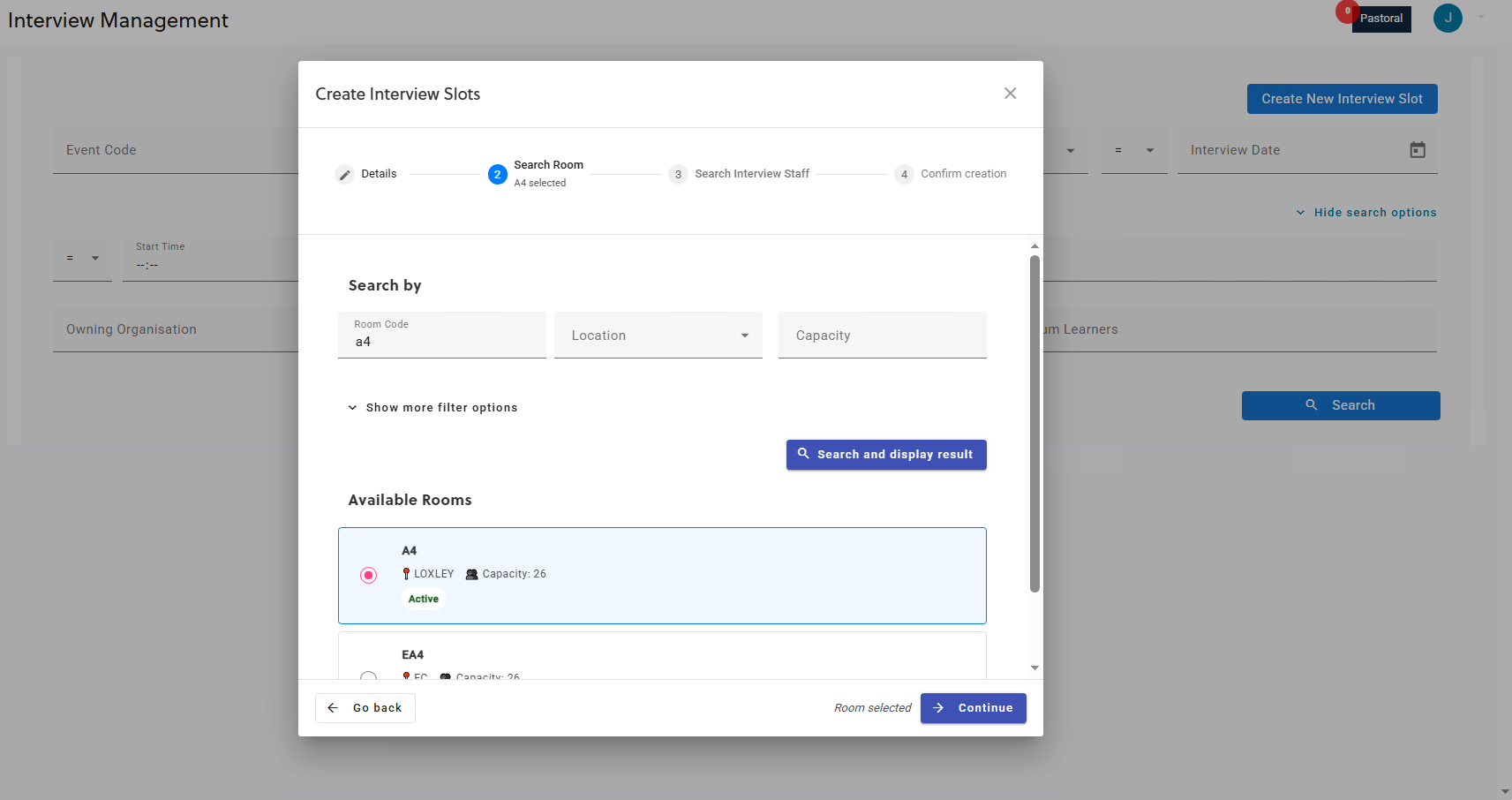
Task: Click the capacity people icon for room A4
Action: coord(471,574)
